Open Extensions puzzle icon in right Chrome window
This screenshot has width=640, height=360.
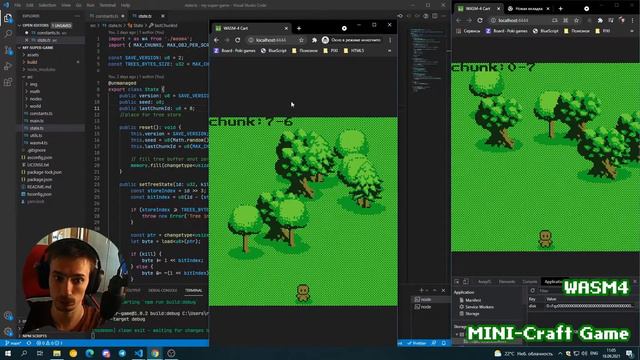click(x=600, y=20)
